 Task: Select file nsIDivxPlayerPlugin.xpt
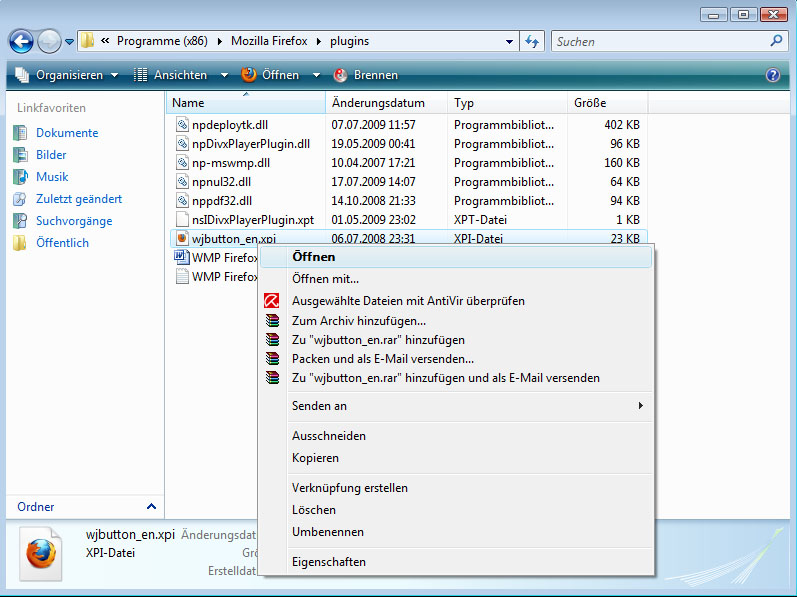pyautogui.click(x=253, y=220)
